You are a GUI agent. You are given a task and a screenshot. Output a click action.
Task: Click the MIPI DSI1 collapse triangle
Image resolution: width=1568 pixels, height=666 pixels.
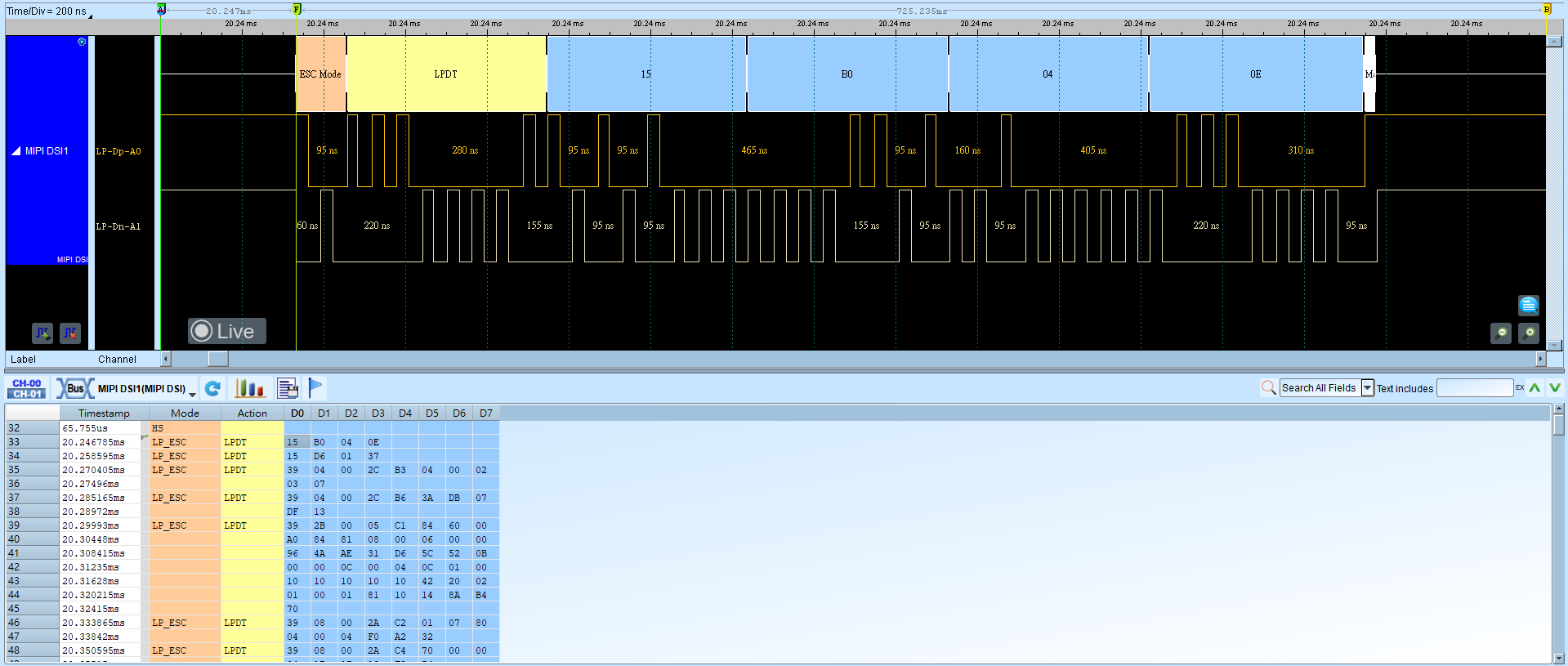(16, 151)
